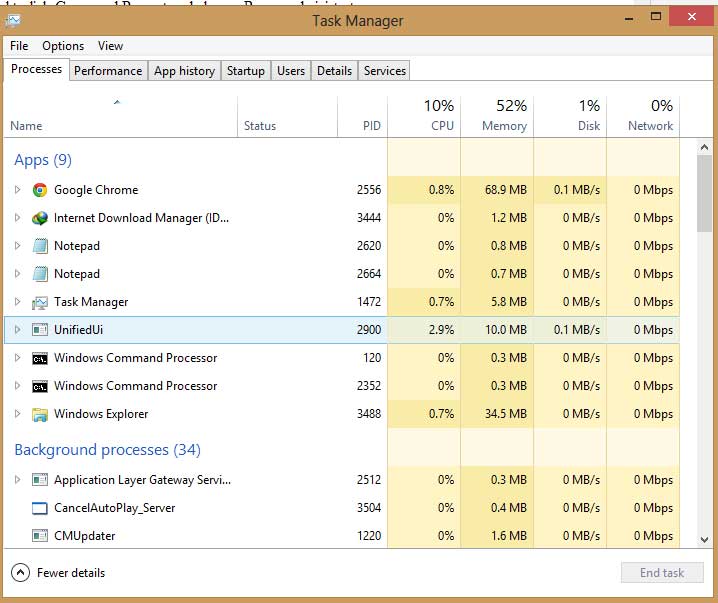Expand the Notepad entry with PID 2620

[x=17, y=246]
